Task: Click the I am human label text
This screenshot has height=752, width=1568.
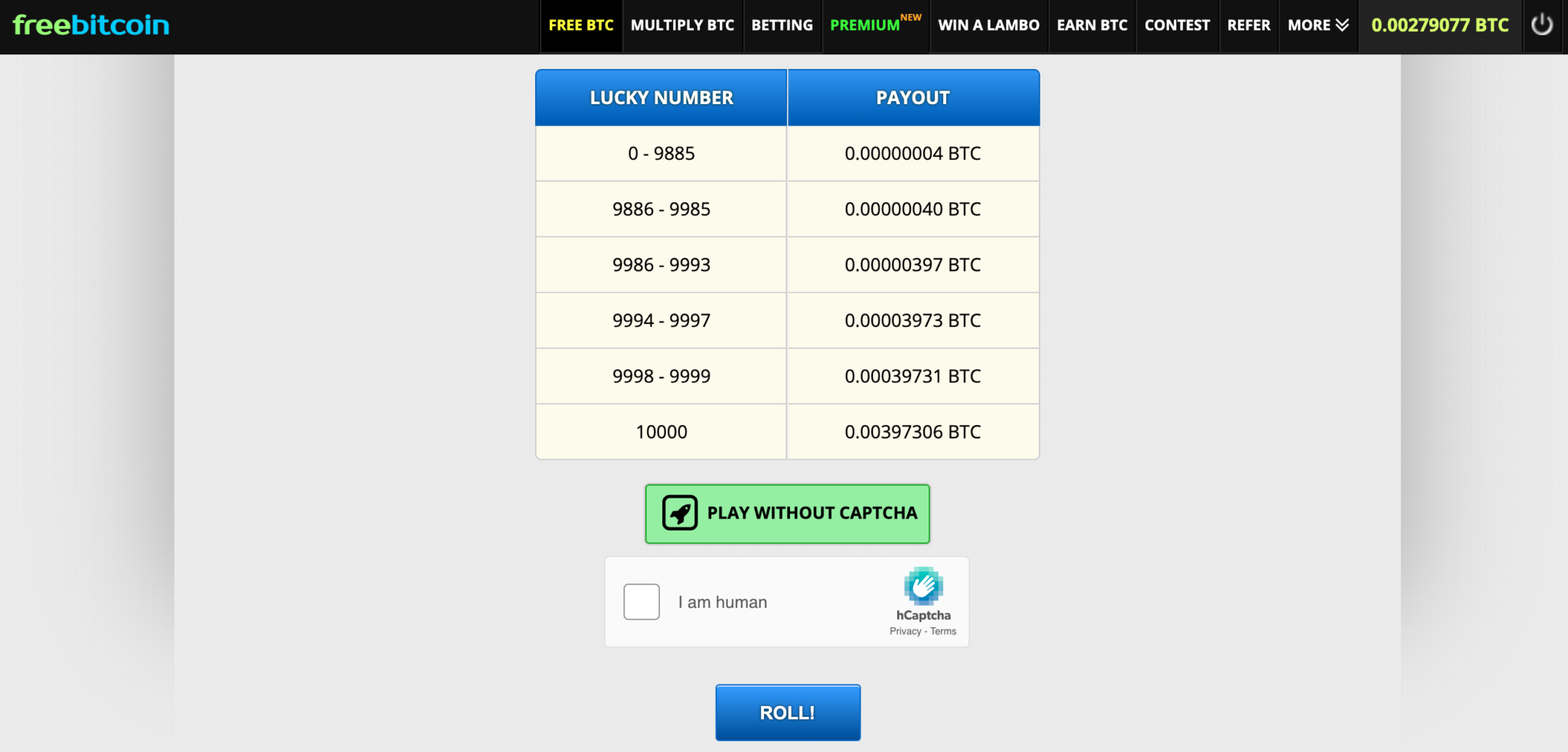Action: (723, 603)
